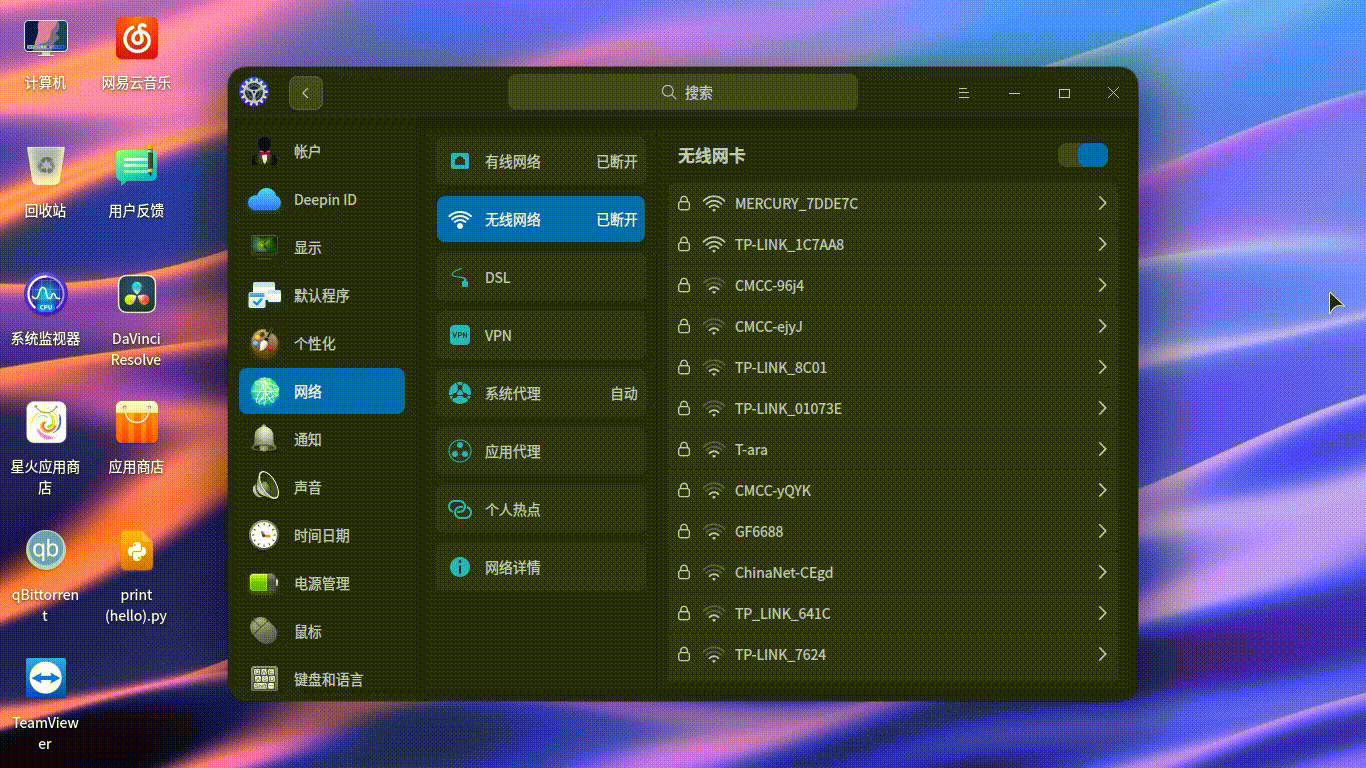Open 个性化 settings in the sidebar

[322, 344]
